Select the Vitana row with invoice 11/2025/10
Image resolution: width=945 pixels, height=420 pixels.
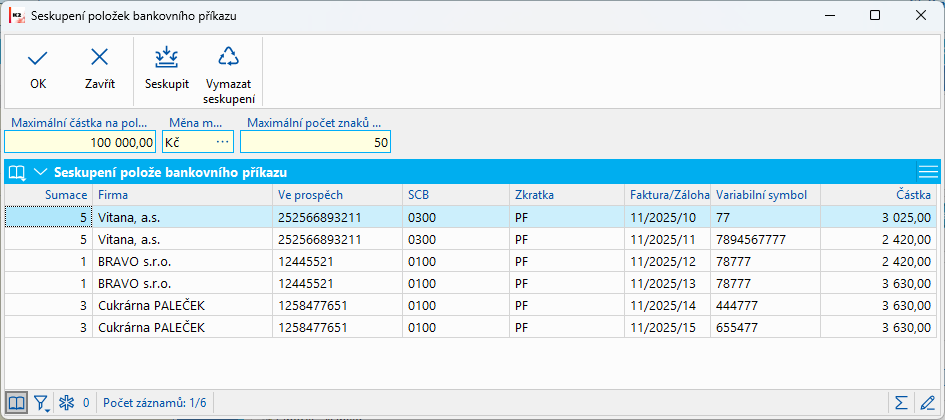472,217
